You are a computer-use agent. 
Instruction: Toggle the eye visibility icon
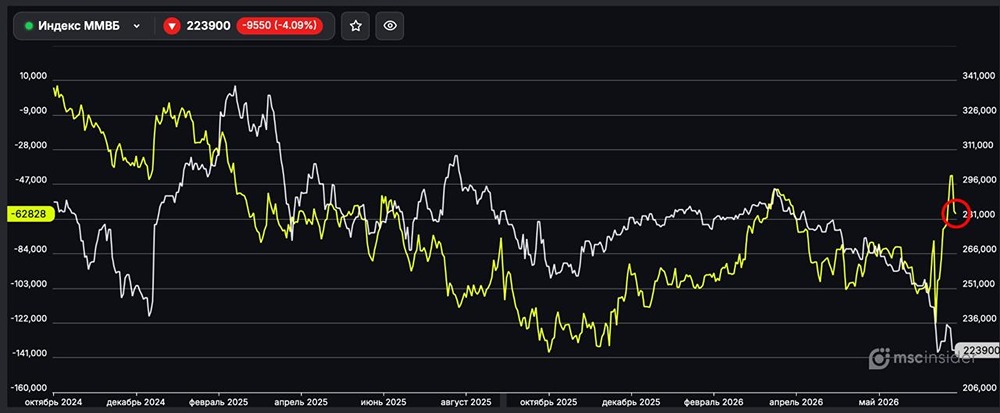pos(390,26)
